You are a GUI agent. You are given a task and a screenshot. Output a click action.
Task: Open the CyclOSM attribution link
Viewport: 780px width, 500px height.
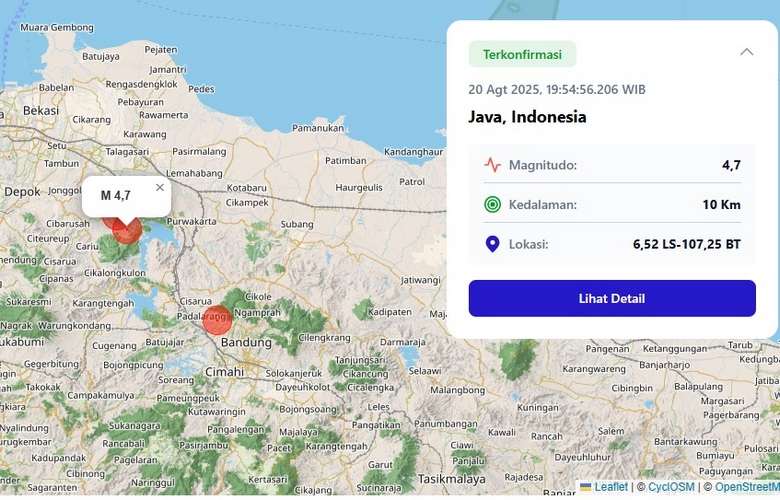click(x=670, y=487)
